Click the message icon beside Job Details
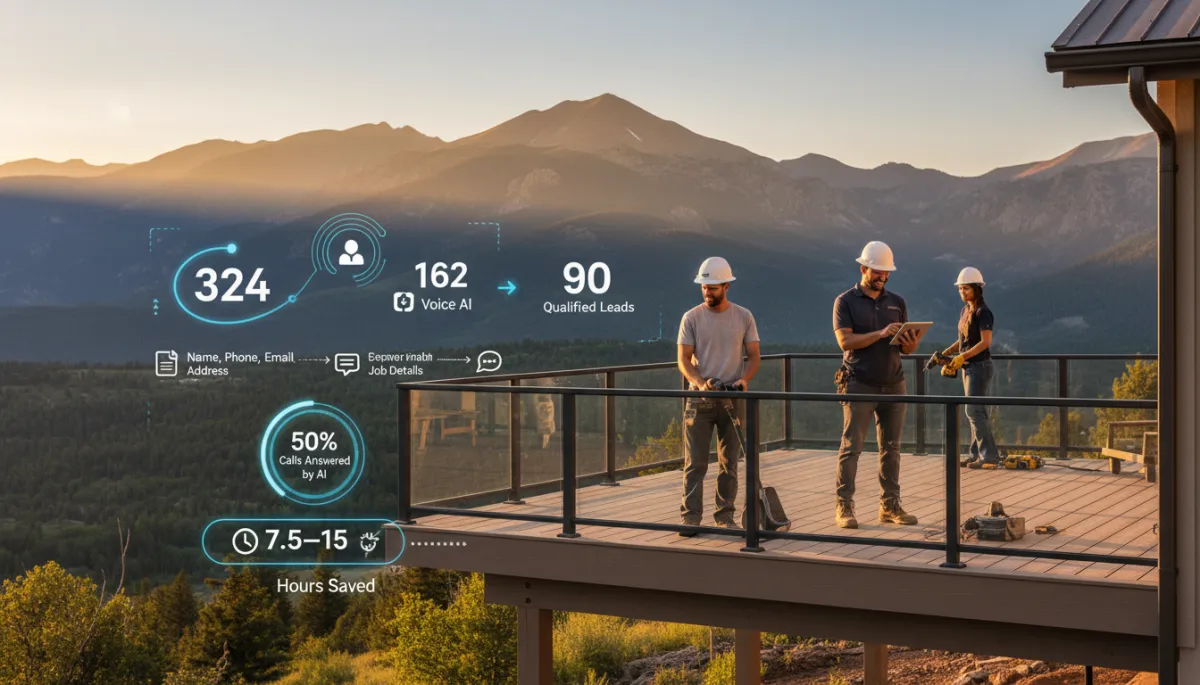1200x685 pixels. (347, 364)
